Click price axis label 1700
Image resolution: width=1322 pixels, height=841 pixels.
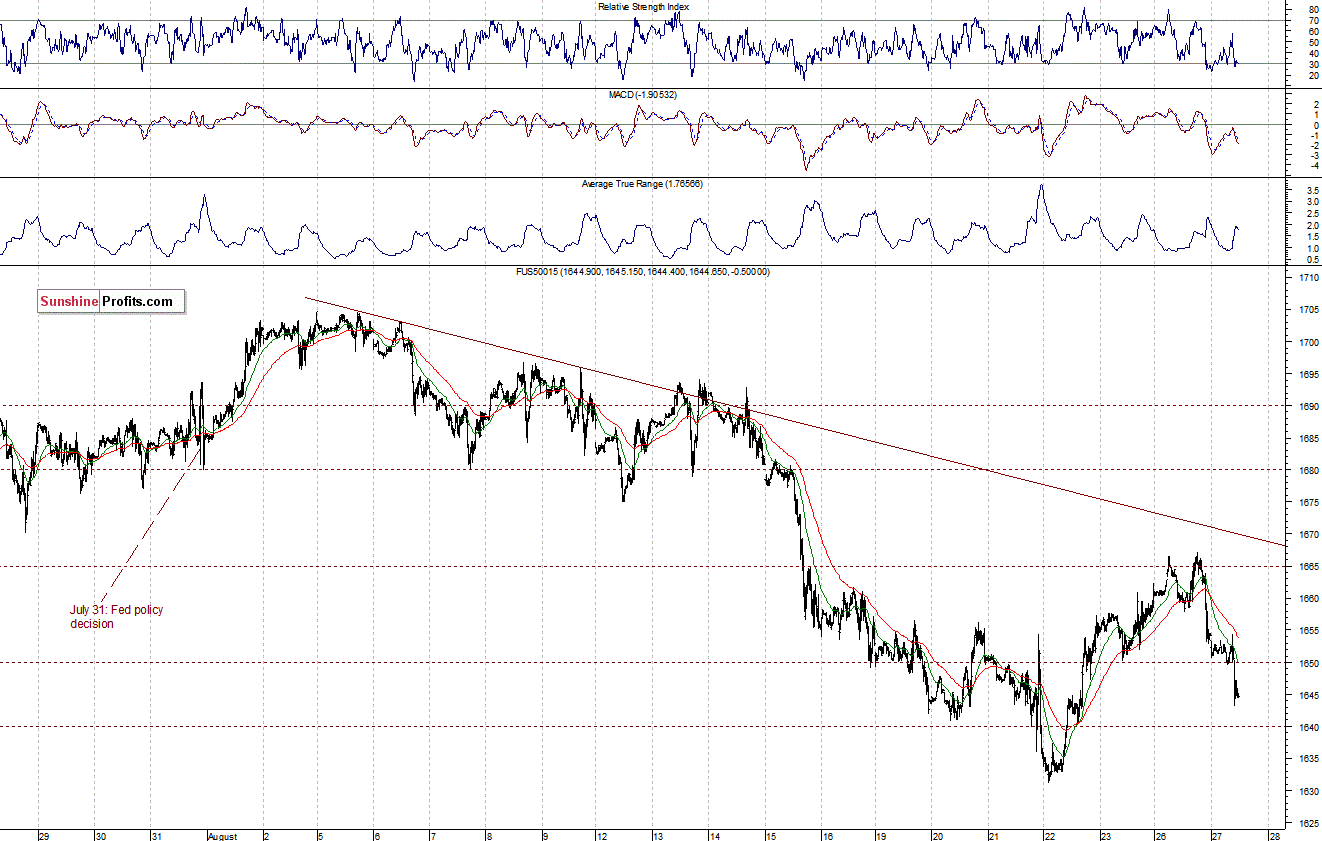[1309, 342]
